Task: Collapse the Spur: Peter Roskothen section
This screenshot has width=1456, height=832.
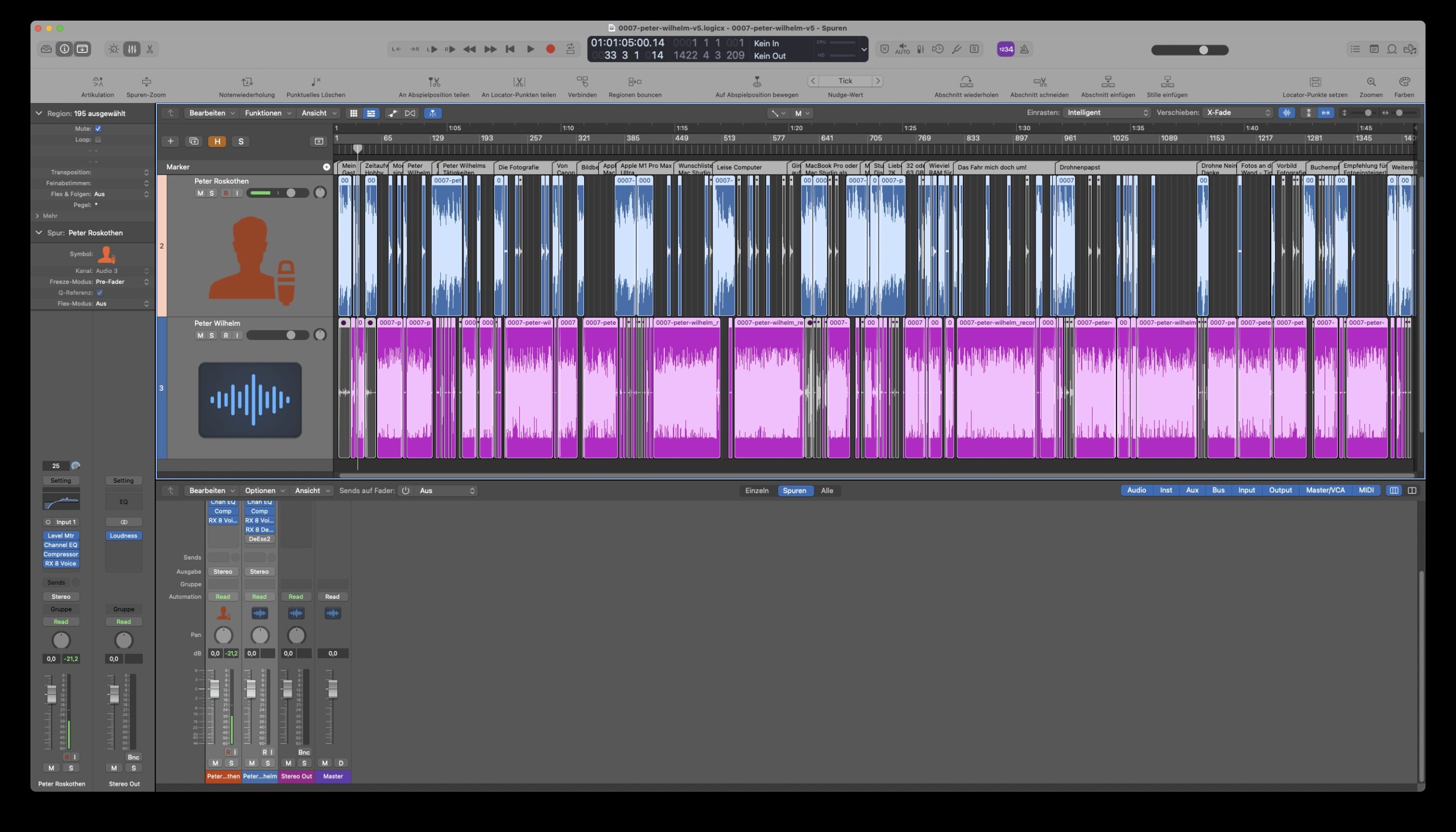Action: (x=38, y=233)
